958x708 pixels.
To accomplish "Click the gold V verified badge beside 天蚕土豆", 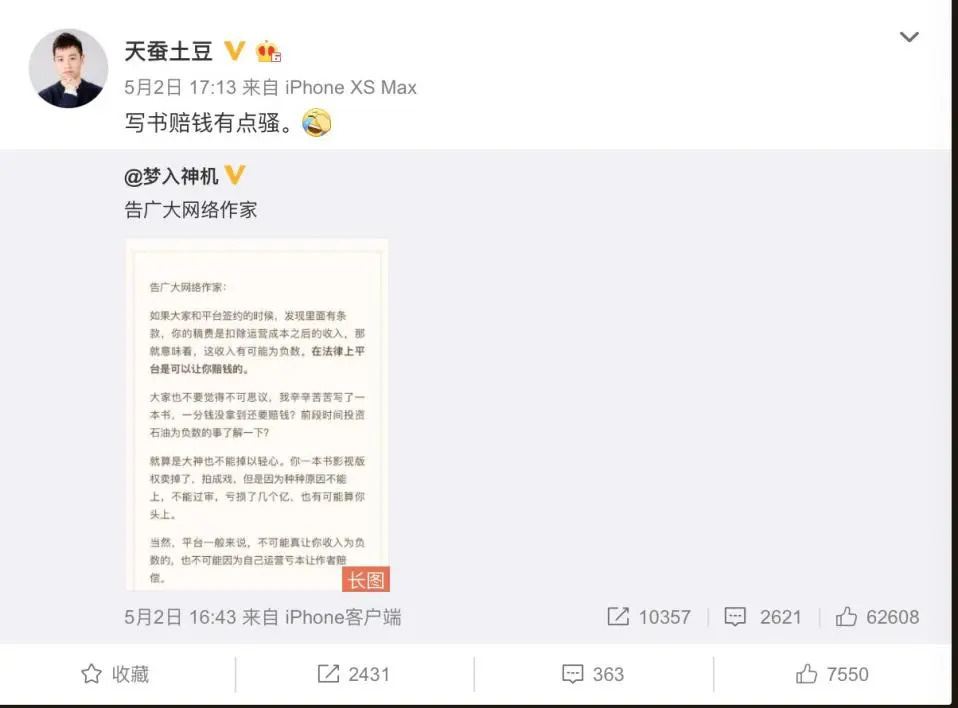I will (x=235, y=51).
